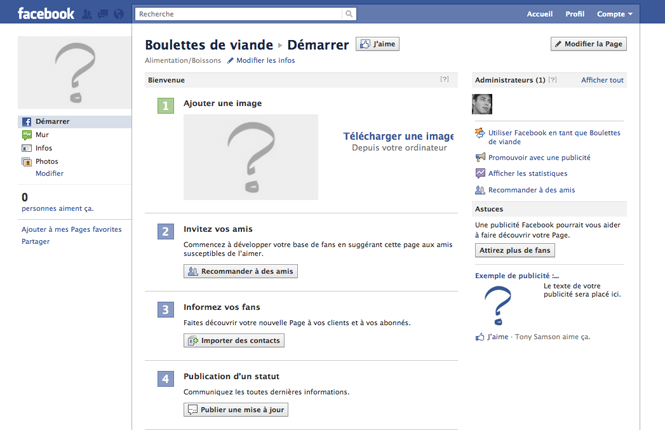
Task: Click the Infos card icon
Action: click(x=26, y=148)
